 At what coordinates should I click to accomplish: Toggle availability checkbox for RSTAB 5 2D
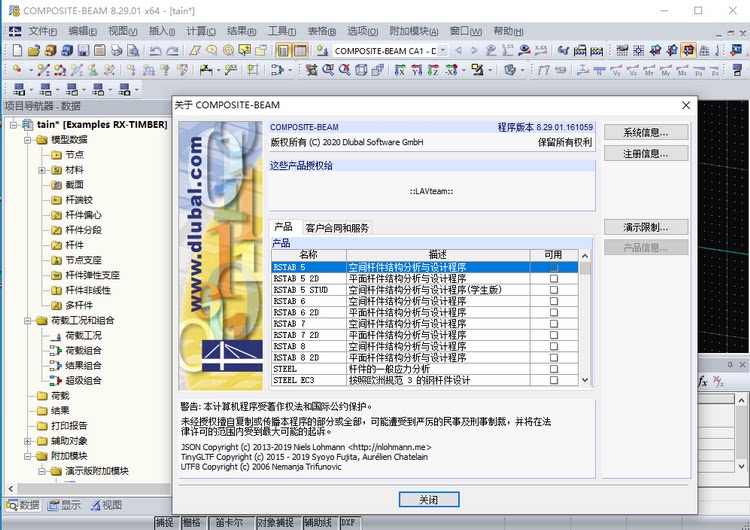click(x=554, y=278)
